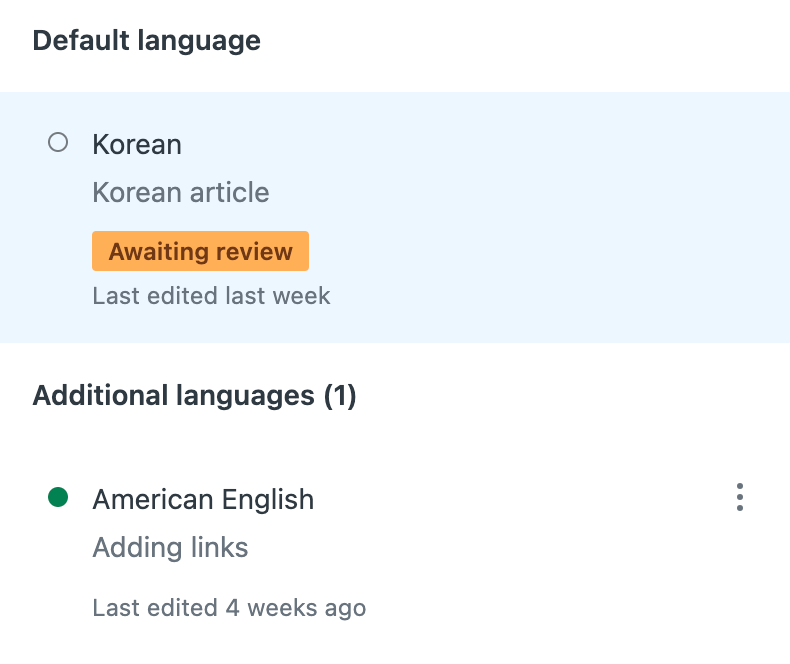
Task: Click the orange Awaiting review badge
Action: pos(200,252)
